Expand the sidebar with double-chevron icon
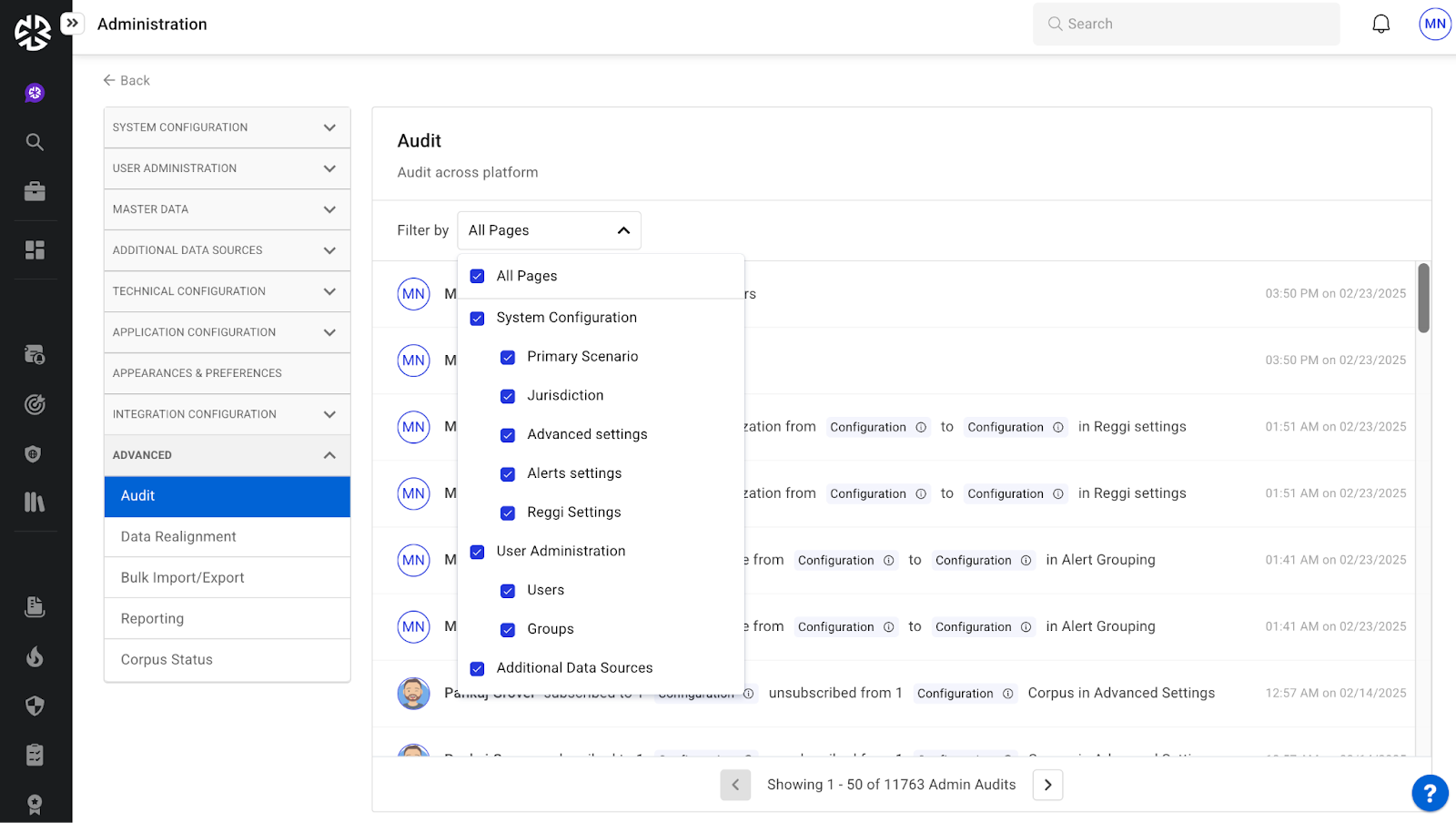This screenshot has height=823, width=1456. (x=72, y=23)
